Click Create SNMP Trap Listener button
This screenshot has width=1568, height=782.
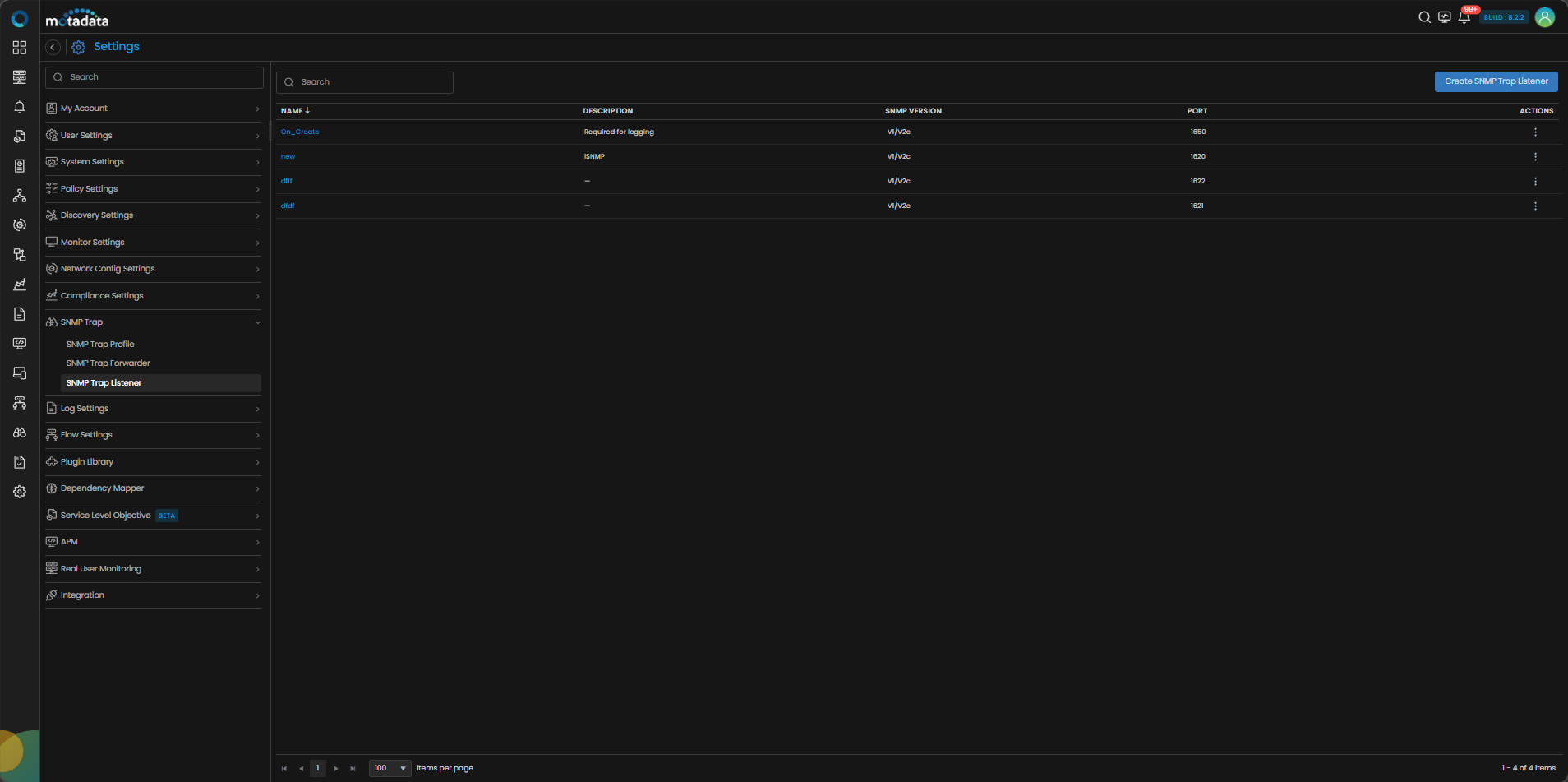[1496, 81]
